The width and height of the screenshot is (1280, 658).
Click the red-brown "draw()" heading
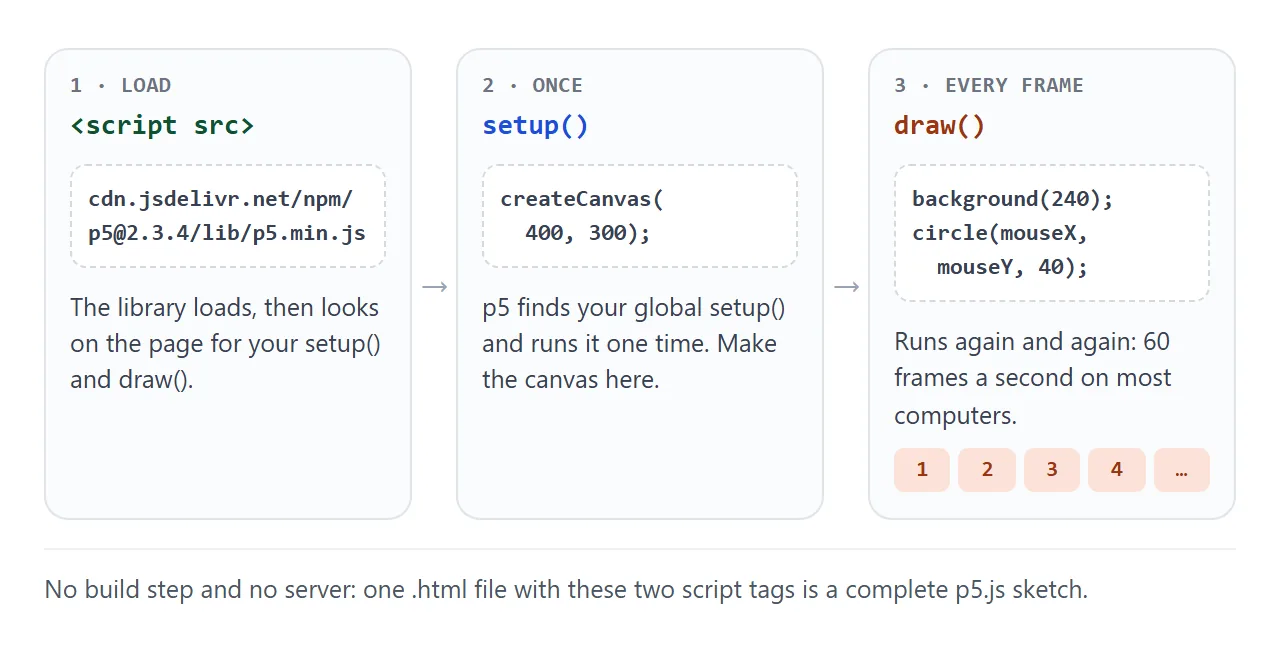click(939, 125)
